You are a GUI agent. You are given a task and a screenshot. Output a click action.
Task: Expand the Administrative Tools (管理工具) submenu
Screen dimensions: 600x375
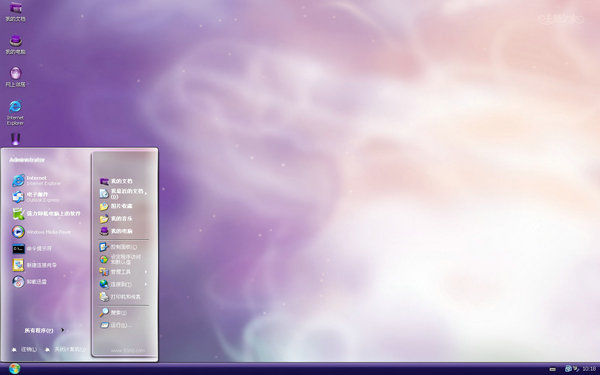coord(124,272)
